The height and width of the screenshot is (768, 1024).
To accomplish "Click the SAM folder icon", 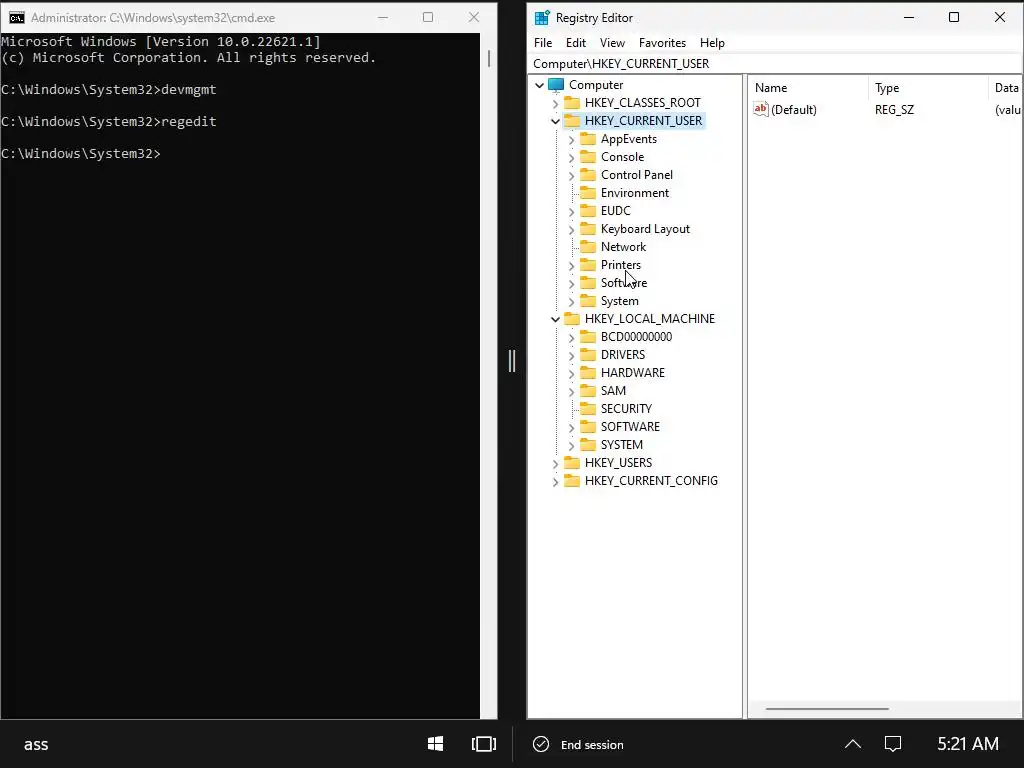I will [x=588, y=391].
